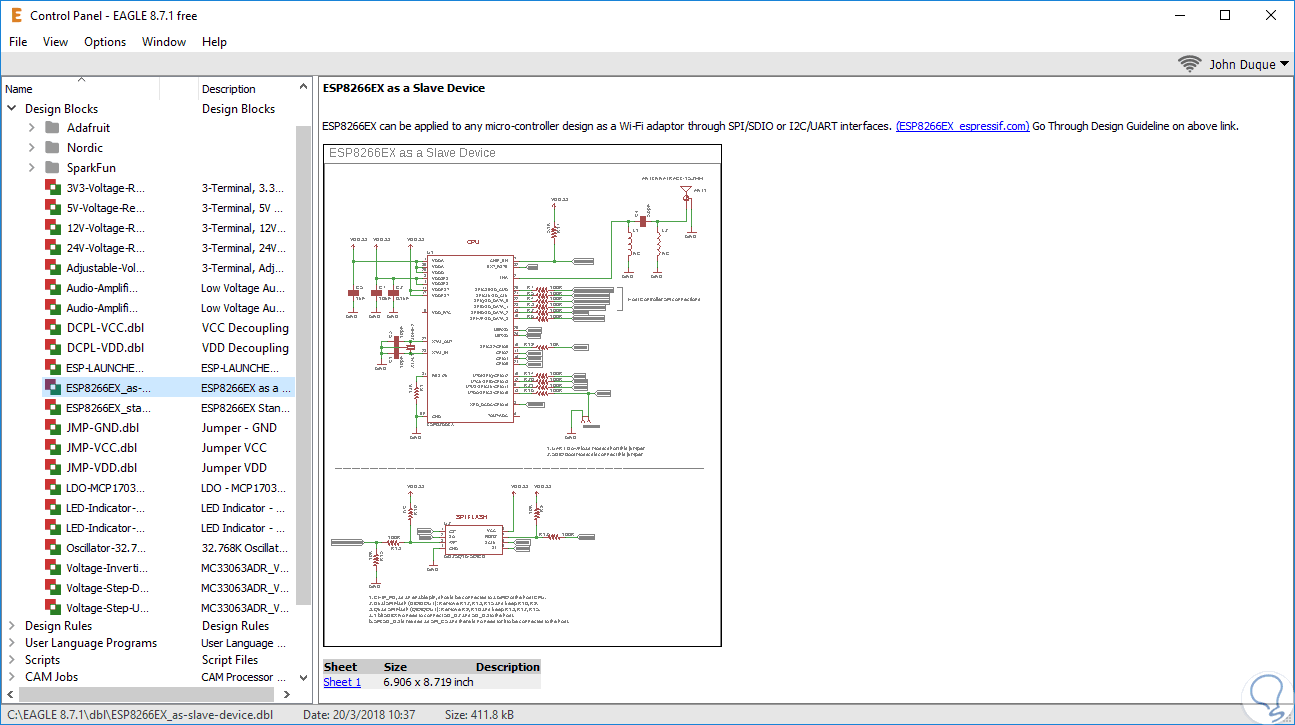This screenshot has height=725, width=1295.
Task: Expand the Design Rules node
Action: (x=12, y=626)
